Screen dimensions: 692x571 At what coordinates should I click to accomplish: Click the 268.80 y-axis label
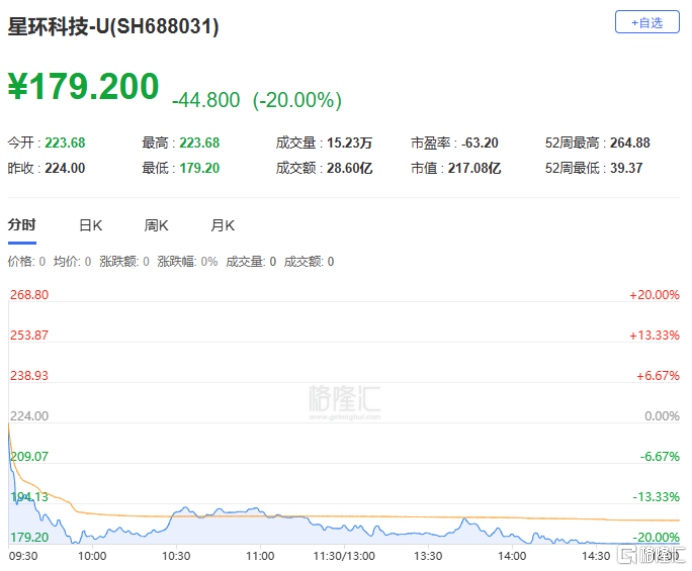click(x=29, y=295)
